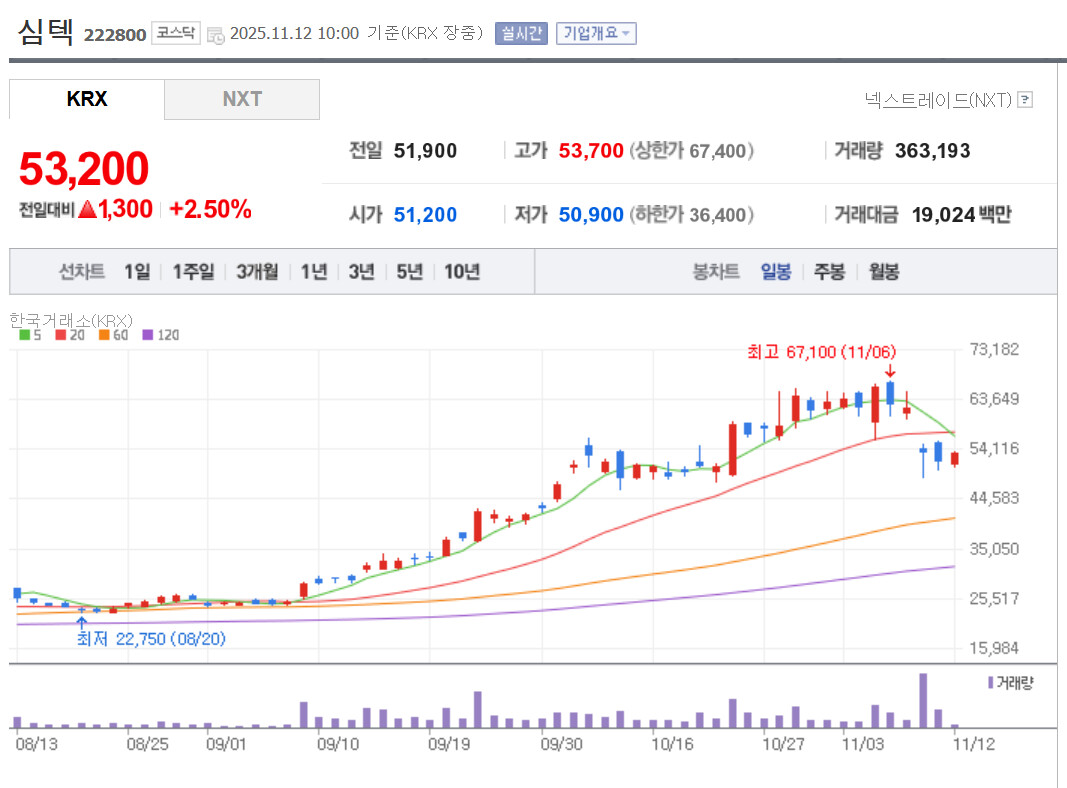Show the 3개월 line chart
The image size is (1067, 788).
pyautogui.click(x=257, y=272)
